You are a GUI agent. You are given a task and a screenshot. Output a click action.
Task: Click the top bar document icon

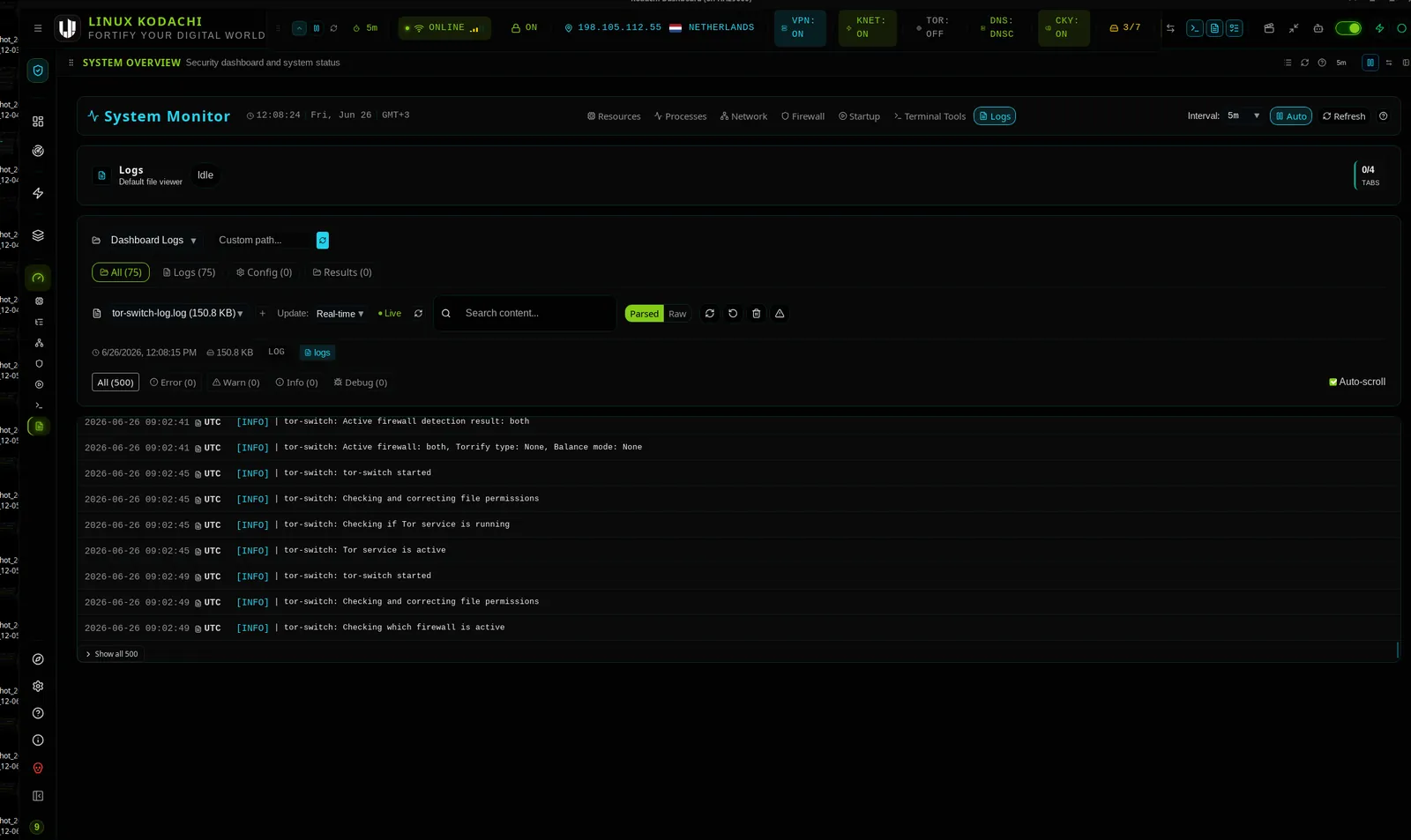click(1214, 28)
